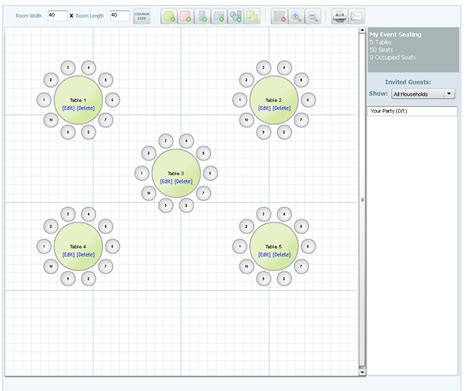Add a round table from toolbar
Screen dimensions: 474x391
pos(169,16)
